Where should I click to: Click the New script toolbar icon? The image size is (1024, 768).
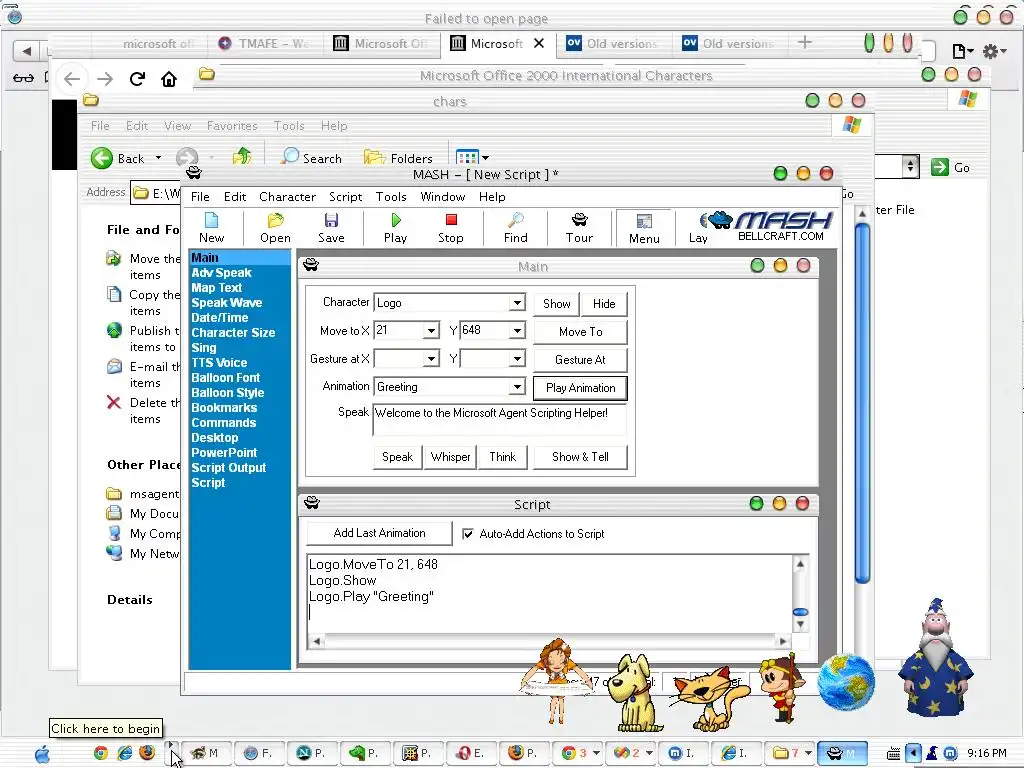click(x=212, y=228)
